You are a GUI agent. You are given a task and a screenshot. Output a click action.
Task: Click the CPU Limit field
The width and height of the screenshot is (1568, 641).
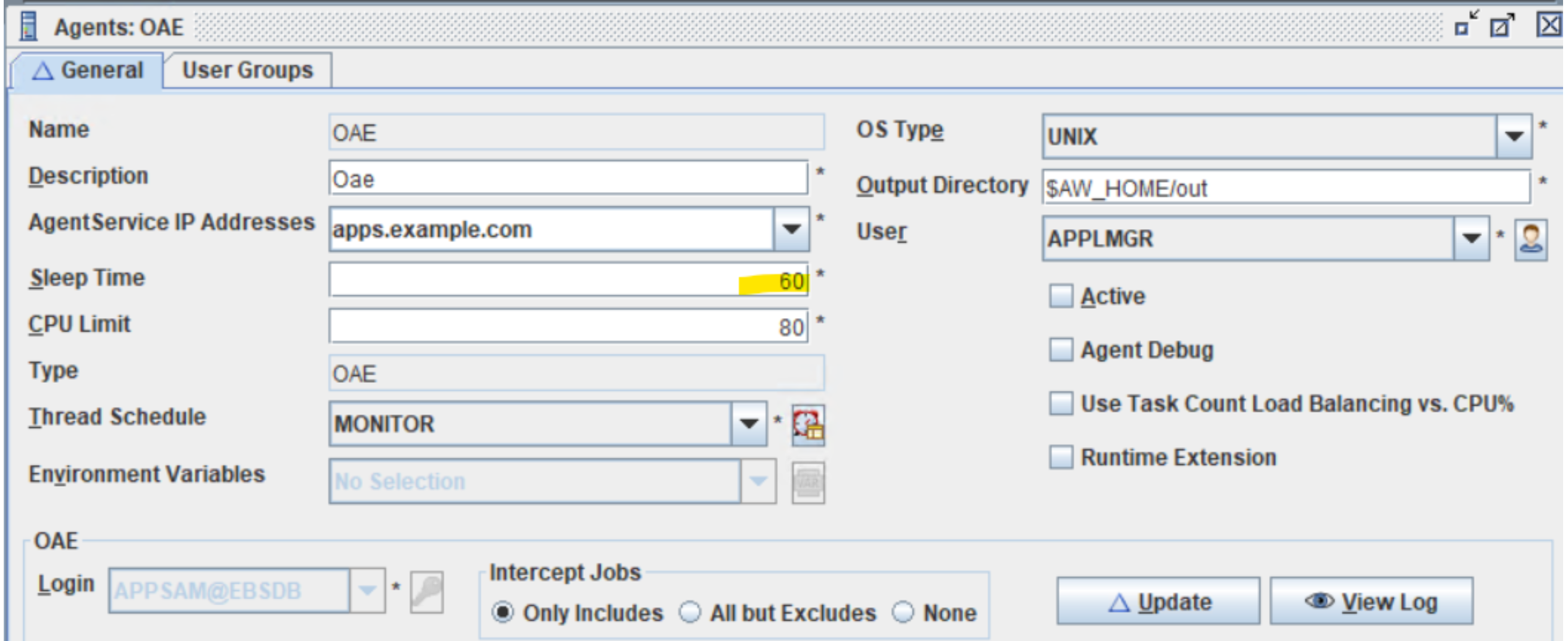coord(568,326)
